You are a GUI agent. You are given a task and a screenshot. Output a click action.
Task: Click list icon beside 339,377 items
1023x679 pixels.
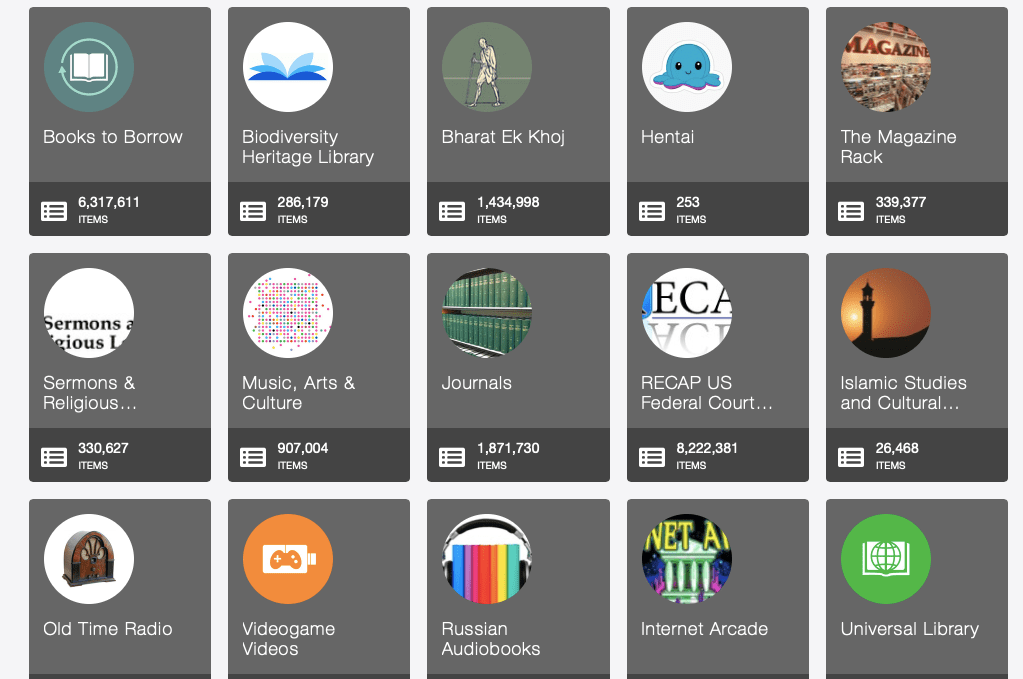pos(851,211)
